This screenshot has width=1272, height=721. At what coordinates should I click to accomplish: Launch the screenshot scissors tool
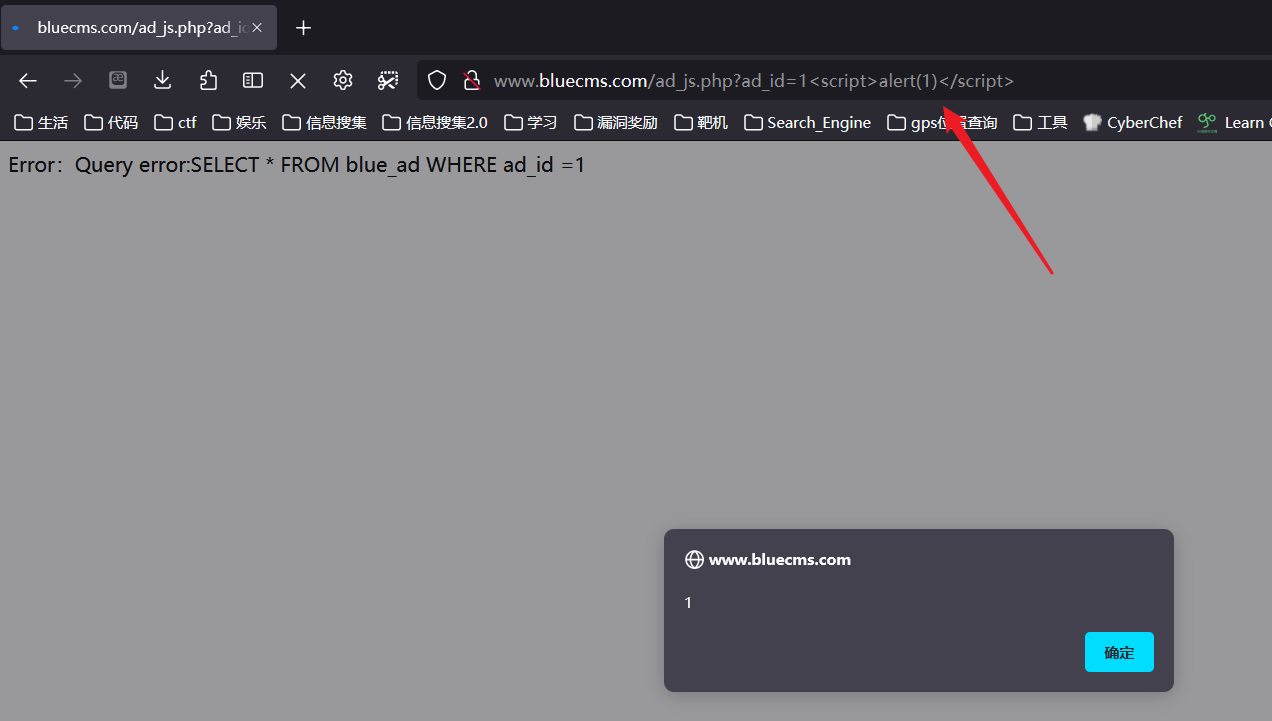pyautogui.click(x=388, y=80)
